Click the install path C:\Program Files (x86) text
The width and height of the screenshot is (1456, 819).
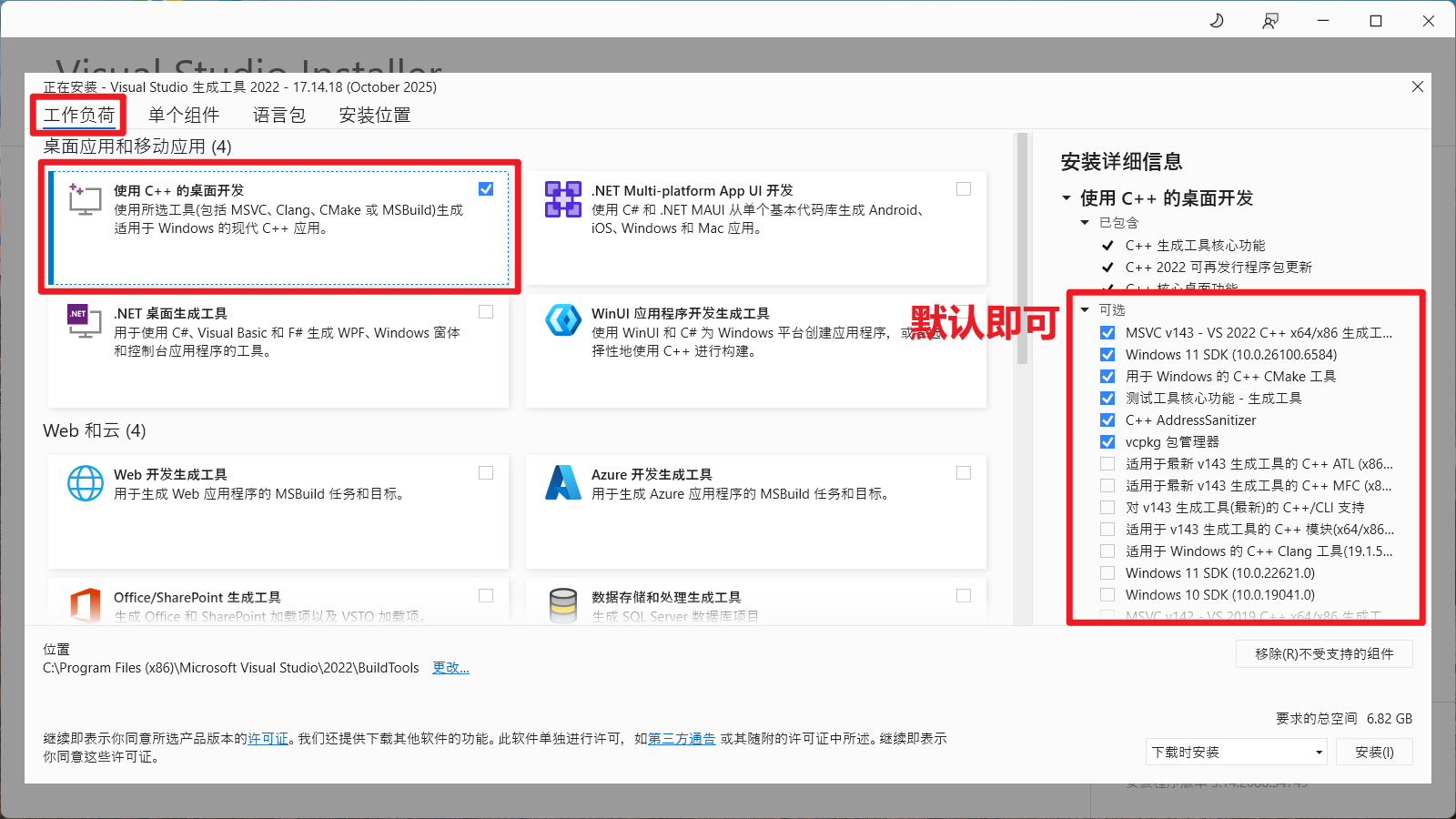[x=231, y=668]
